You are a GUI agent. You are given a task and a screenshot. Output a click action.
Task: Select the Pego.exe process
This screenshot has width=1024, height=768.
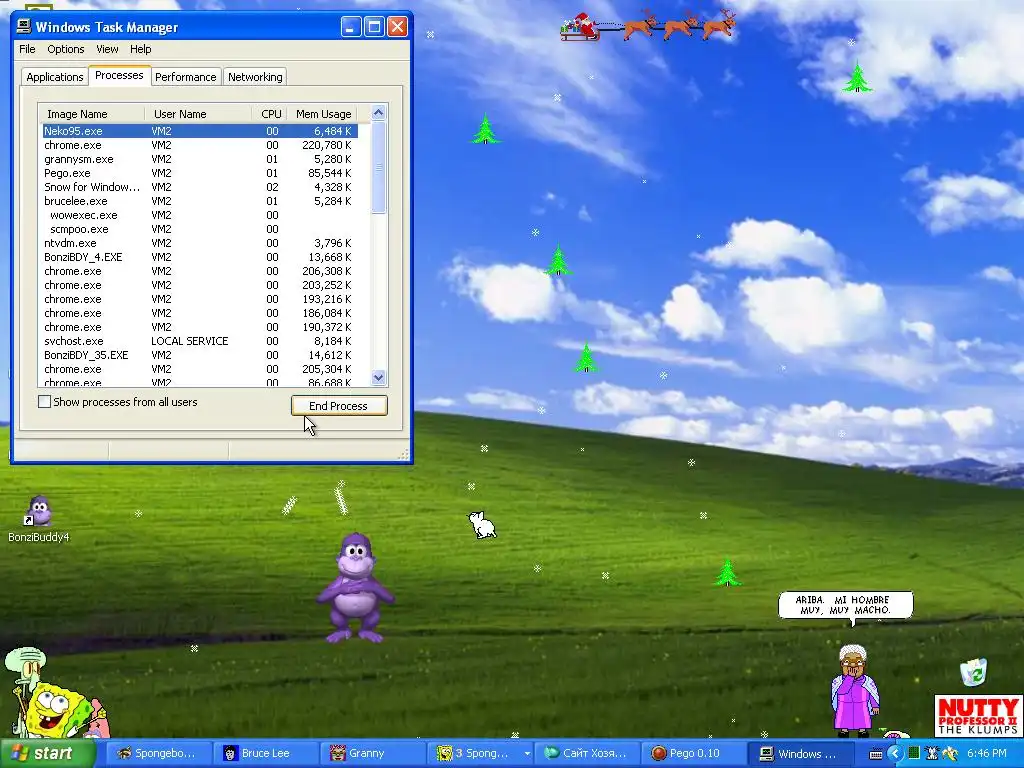(x=200, y=173)
